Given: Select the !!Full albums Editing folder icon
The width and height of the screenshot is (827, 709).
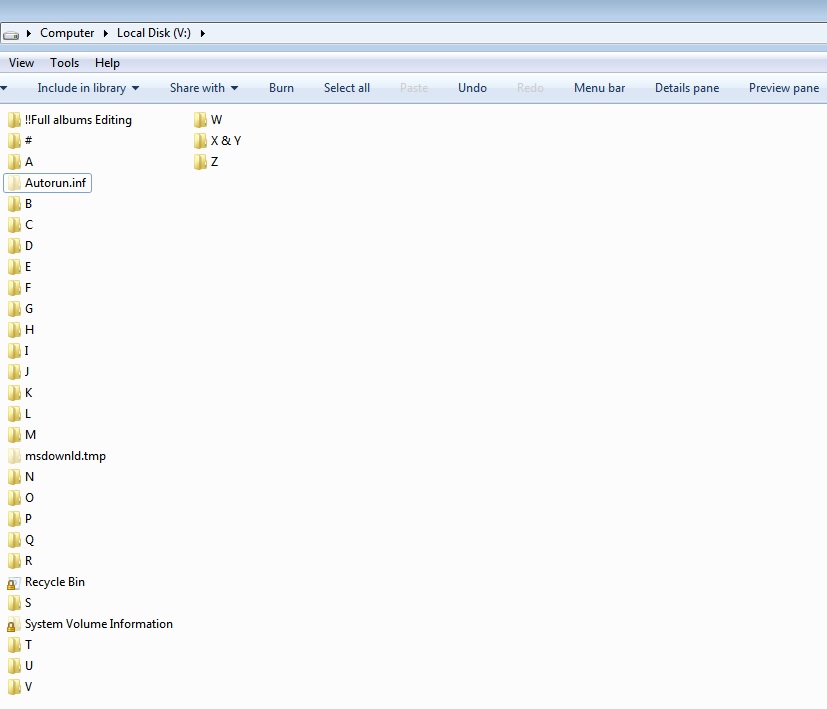Looking at the screenshot, I should [14, 120].
